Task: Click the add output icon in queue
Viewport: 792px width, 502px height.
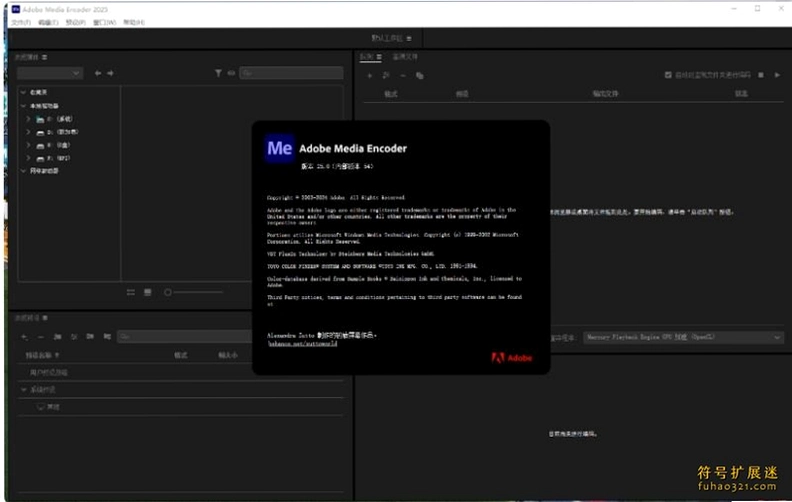Action: (x=386, y=76)
